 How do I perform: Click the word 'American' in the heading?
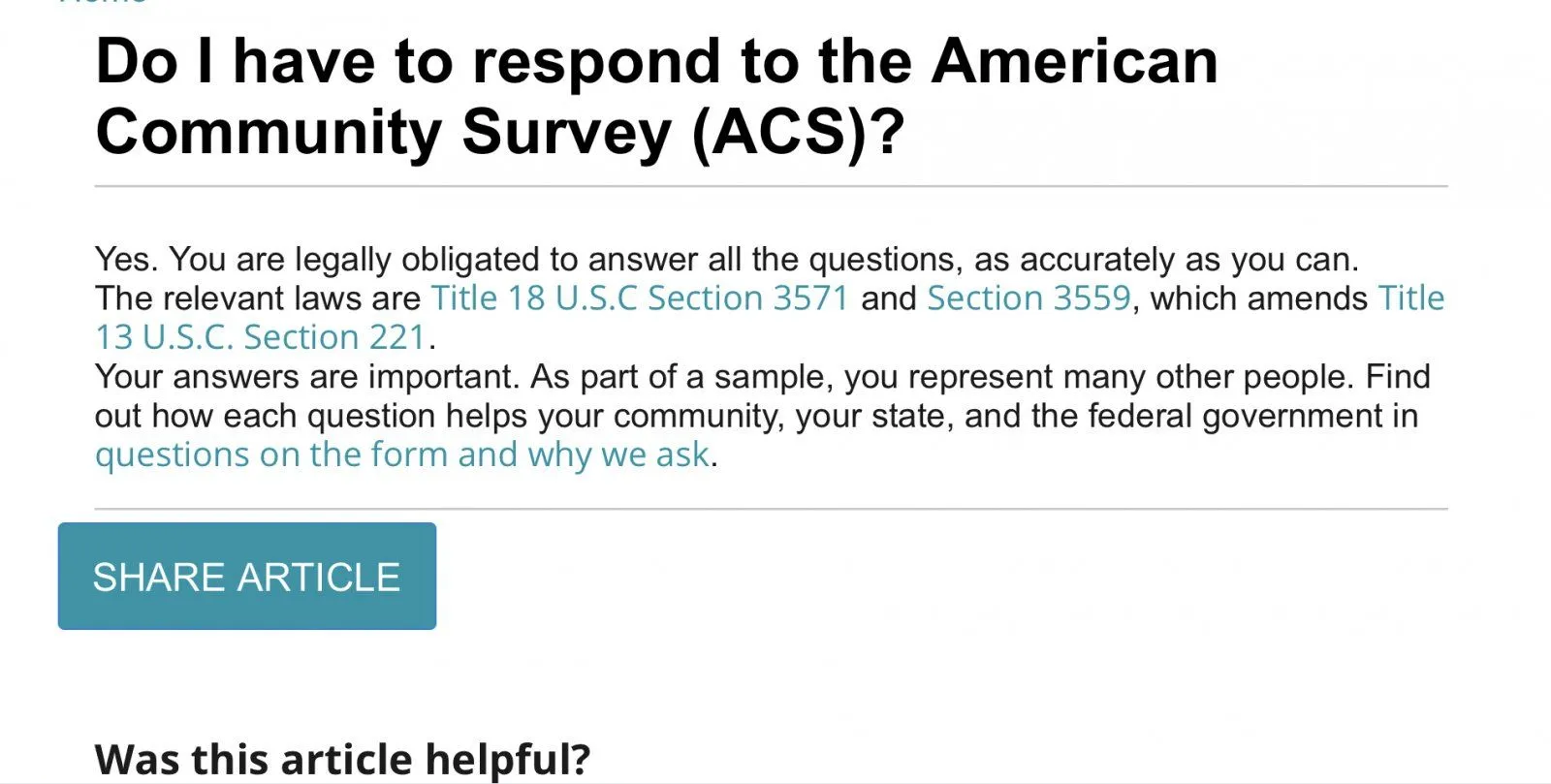tap(1074, 62)
